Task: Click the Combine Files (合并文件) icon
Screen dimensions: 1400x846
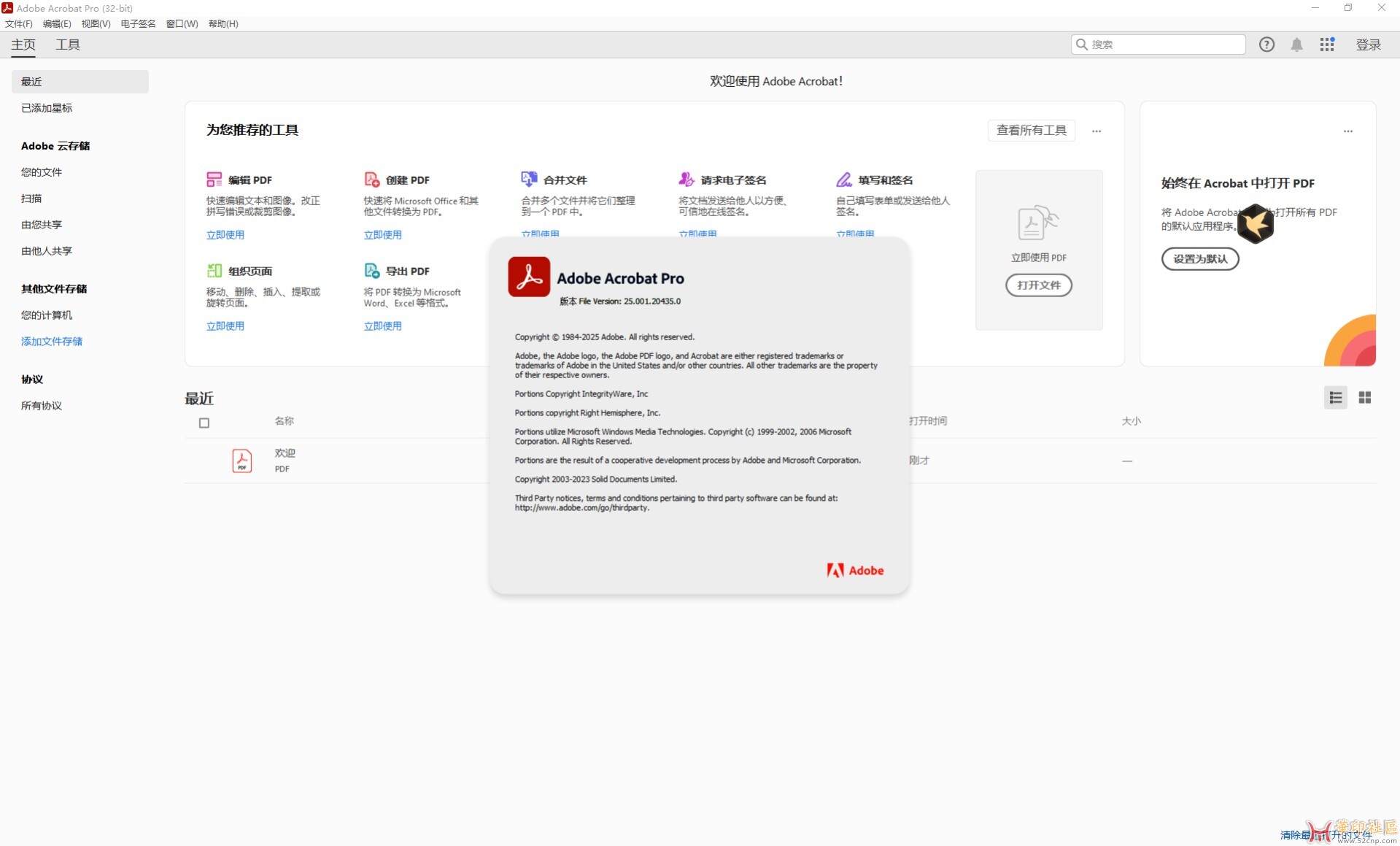Action: pos(529,180)
